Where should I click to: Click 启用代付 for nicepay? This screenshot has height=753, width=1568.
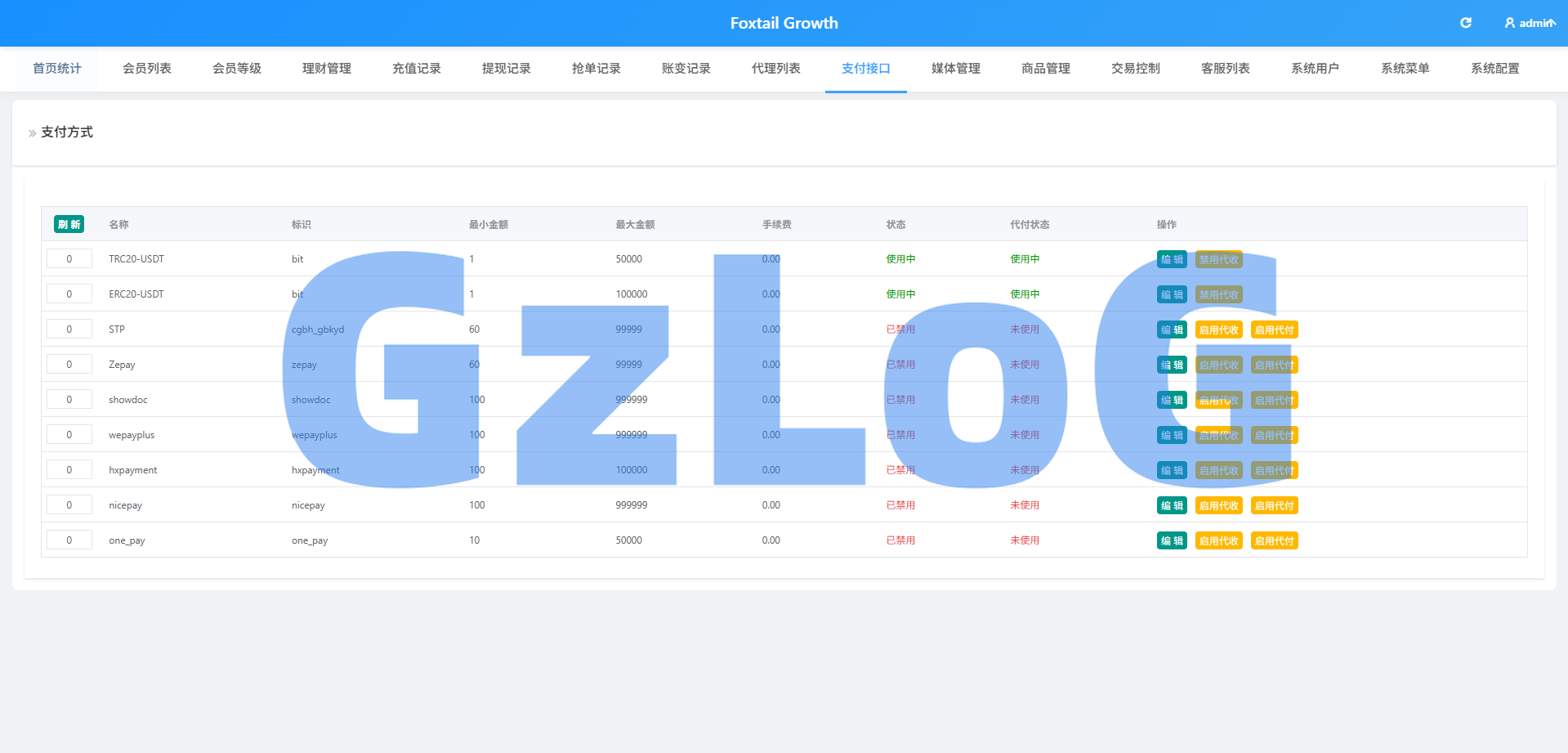tap(1275, 505)
